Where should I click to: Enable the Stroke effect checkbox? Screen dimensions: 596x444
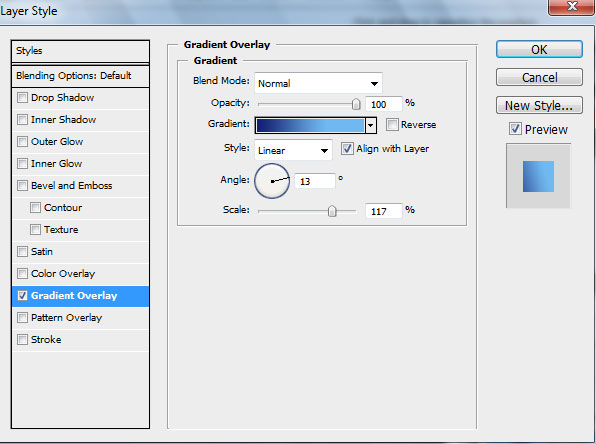tap(22, 339)
